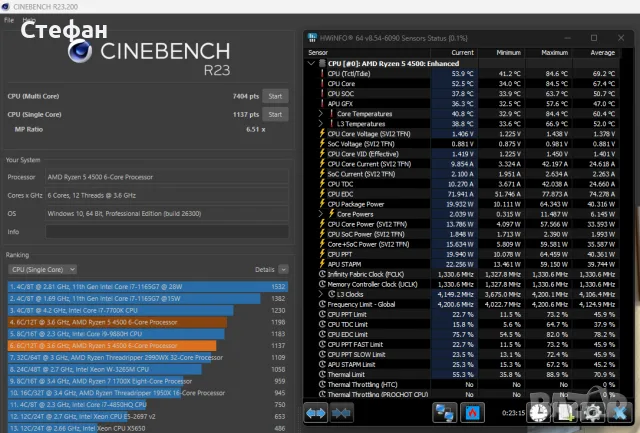Select the CPU Core temperature icon row
Viewport: 640px width, 433px height.
coord(461,84)
